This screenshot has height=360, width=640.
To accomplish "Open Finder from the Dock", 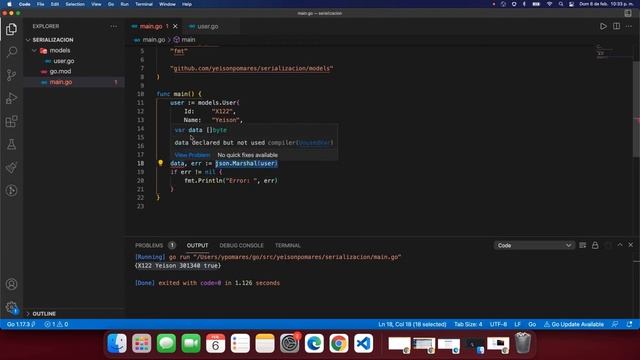I will [x=117, y=343].
